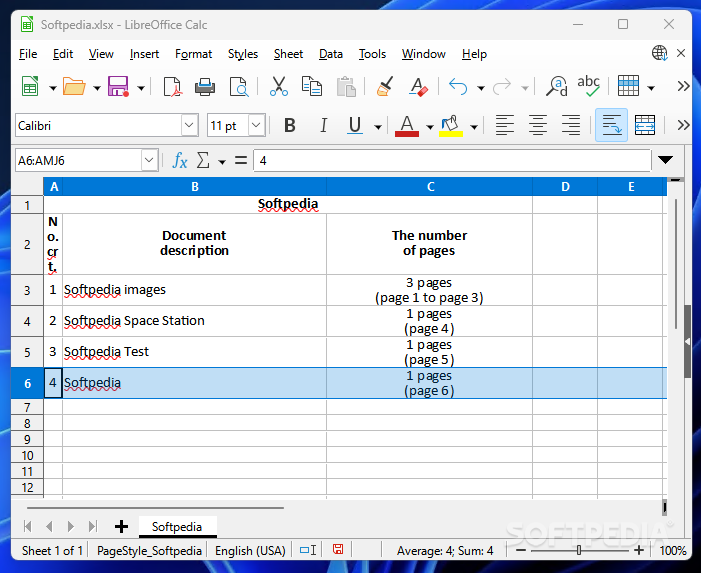
Task: Go to the first sheet
Action: 28,527
